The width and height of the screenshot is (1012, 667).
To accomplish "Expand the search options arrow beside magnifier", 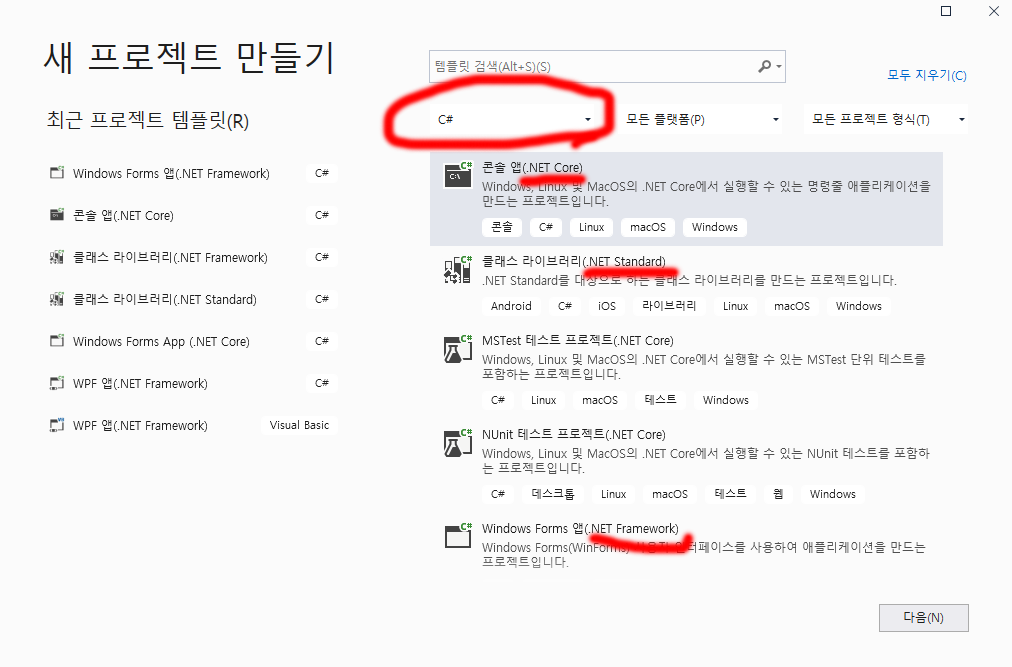I will (x=779, y=67).
